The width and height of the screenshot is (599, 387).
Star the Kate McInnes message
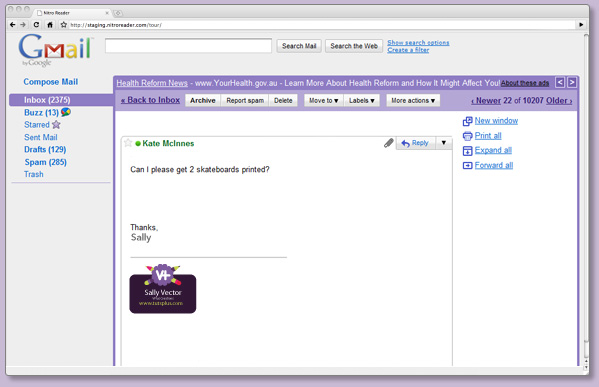click(x=128, y=143)
